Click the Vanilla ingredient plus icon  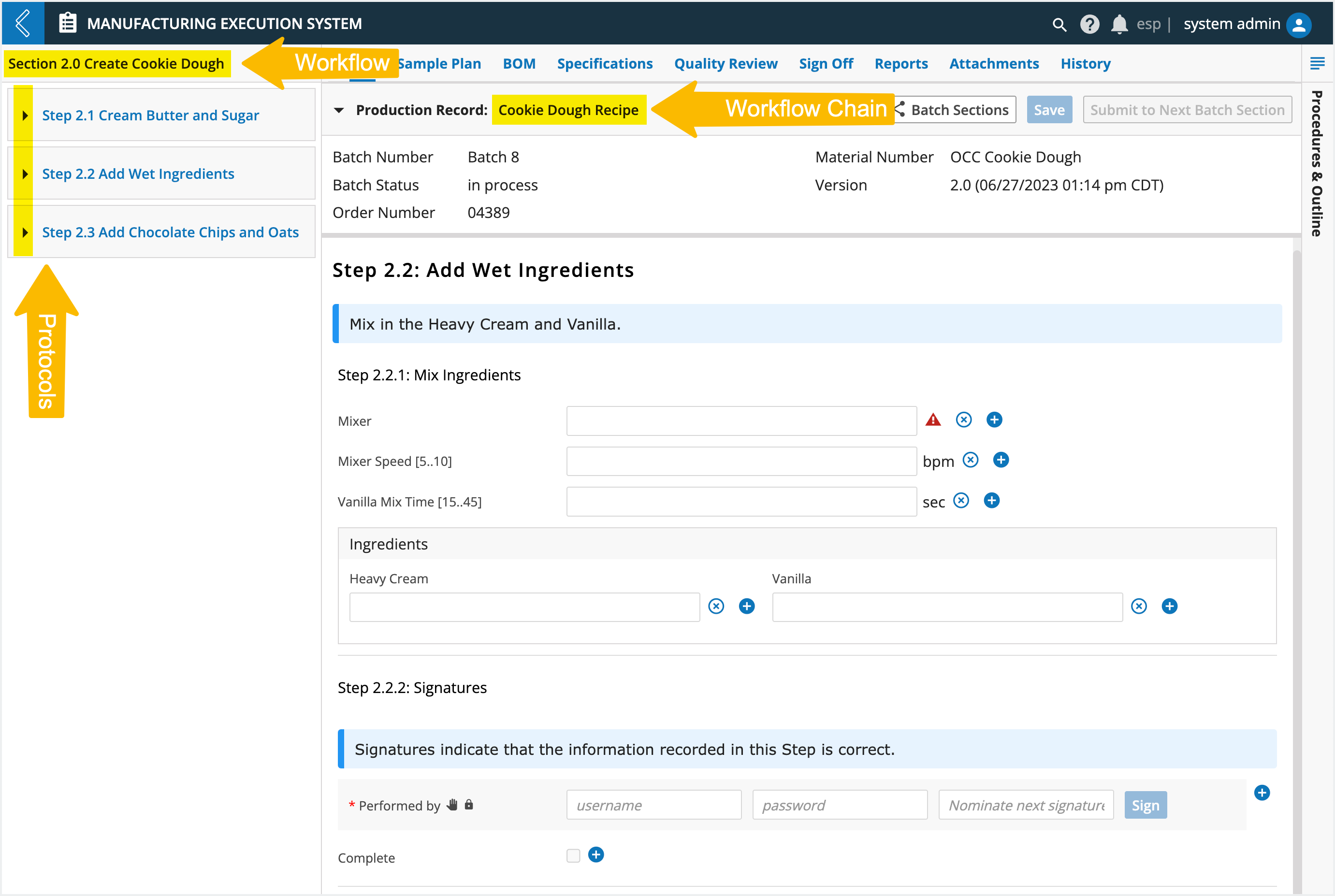pyautogui.click(x=1170, y=607)
